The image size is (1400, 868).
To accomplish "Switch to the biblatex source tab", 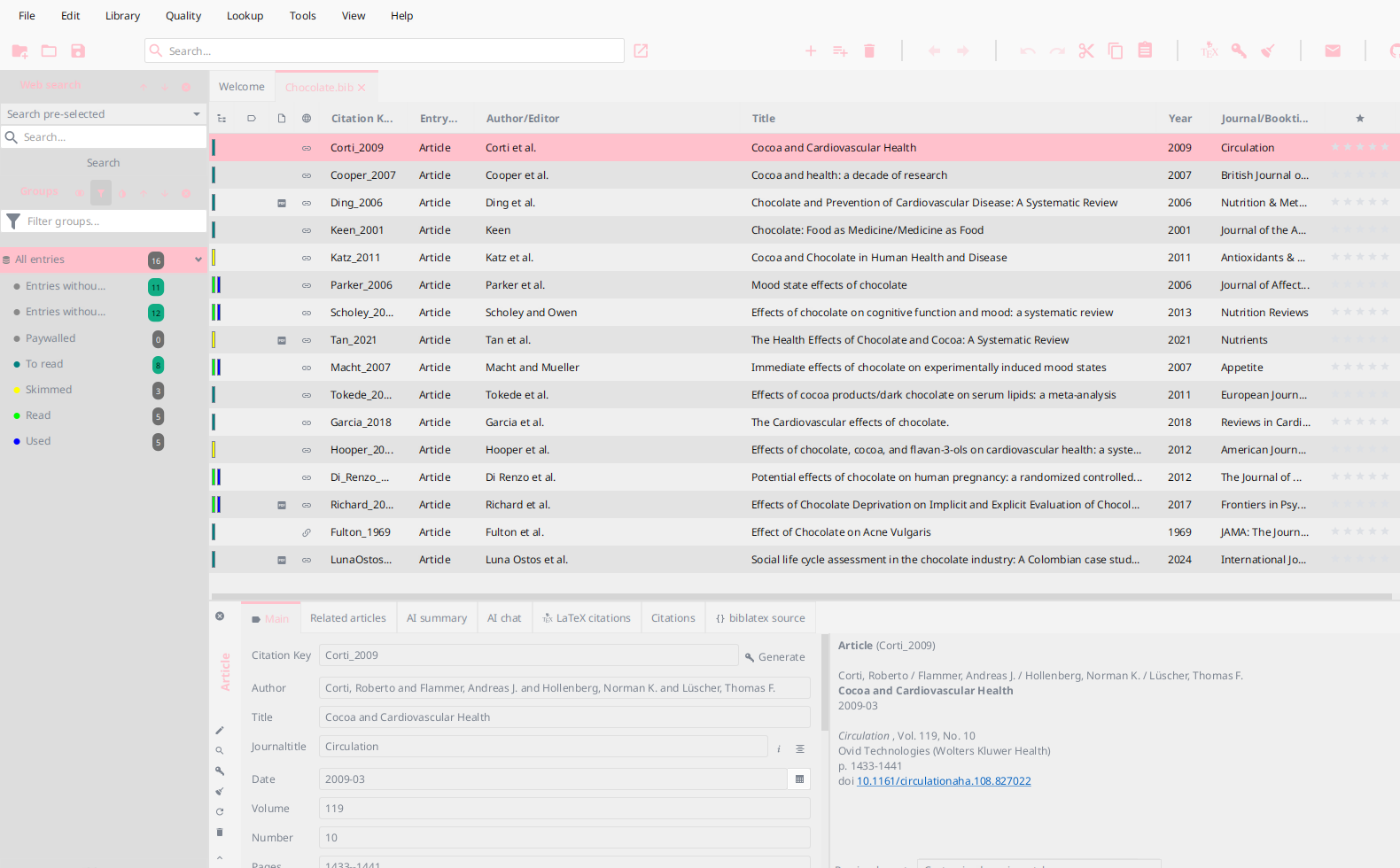I will click(x=760, y=618).
